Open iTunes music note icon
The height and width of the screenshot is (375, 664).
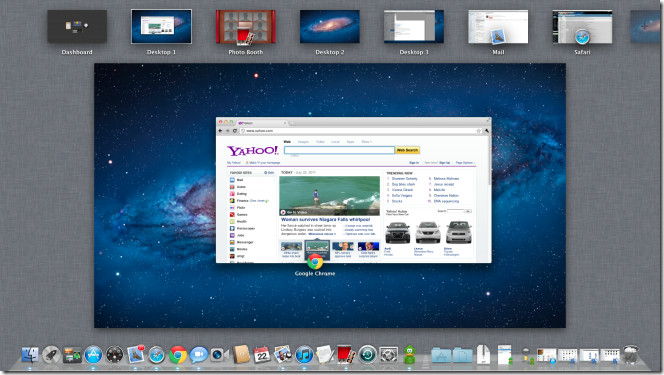click(x=304, y=355)
